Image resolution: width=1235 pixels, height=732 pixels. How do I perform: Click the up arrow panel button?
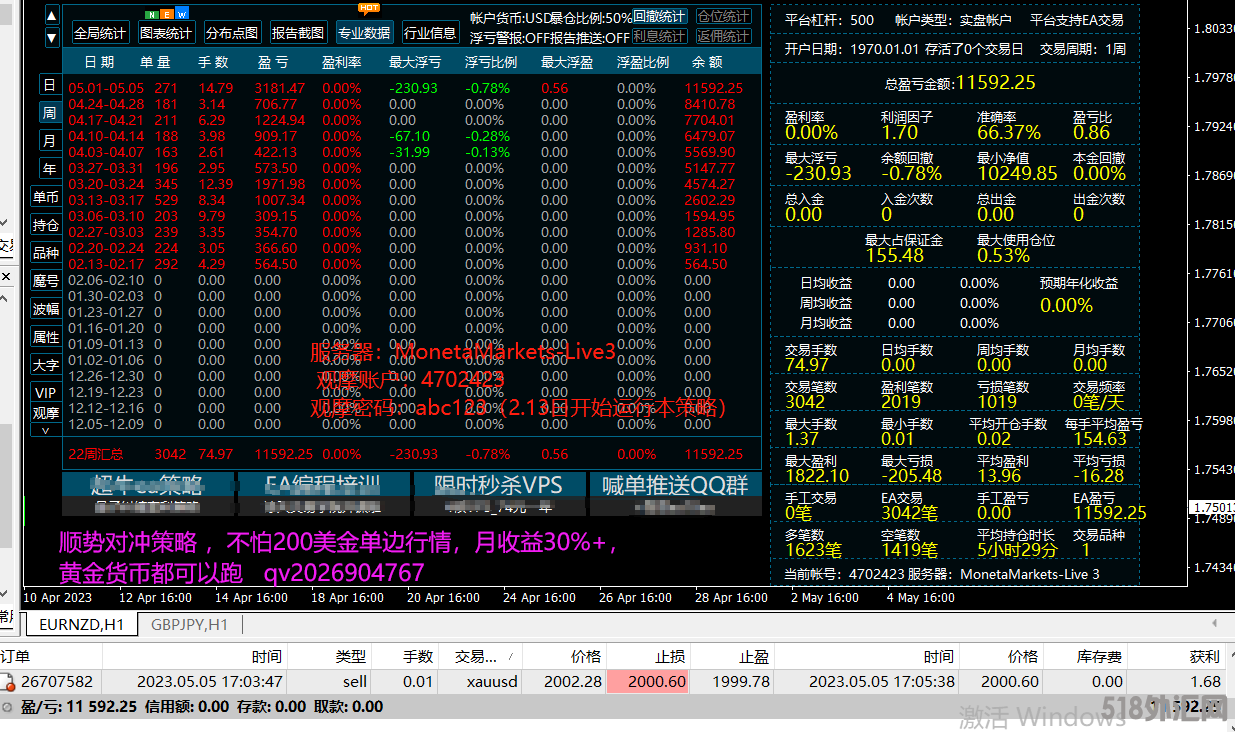point(52,18)
